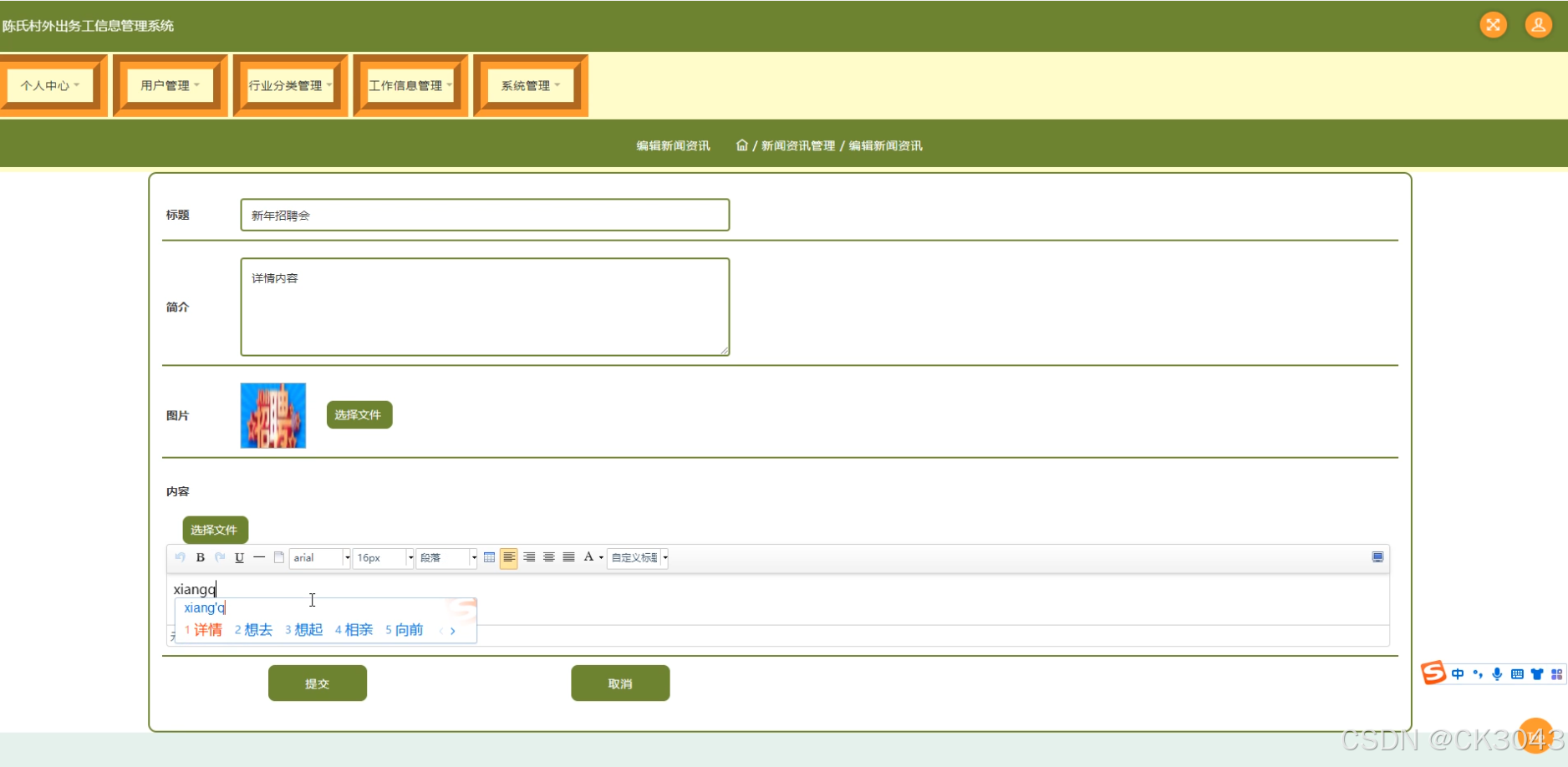Toggle Sogou punctuation mode icon
This screenshot has width=1568, height=767.
(1478, 674)
